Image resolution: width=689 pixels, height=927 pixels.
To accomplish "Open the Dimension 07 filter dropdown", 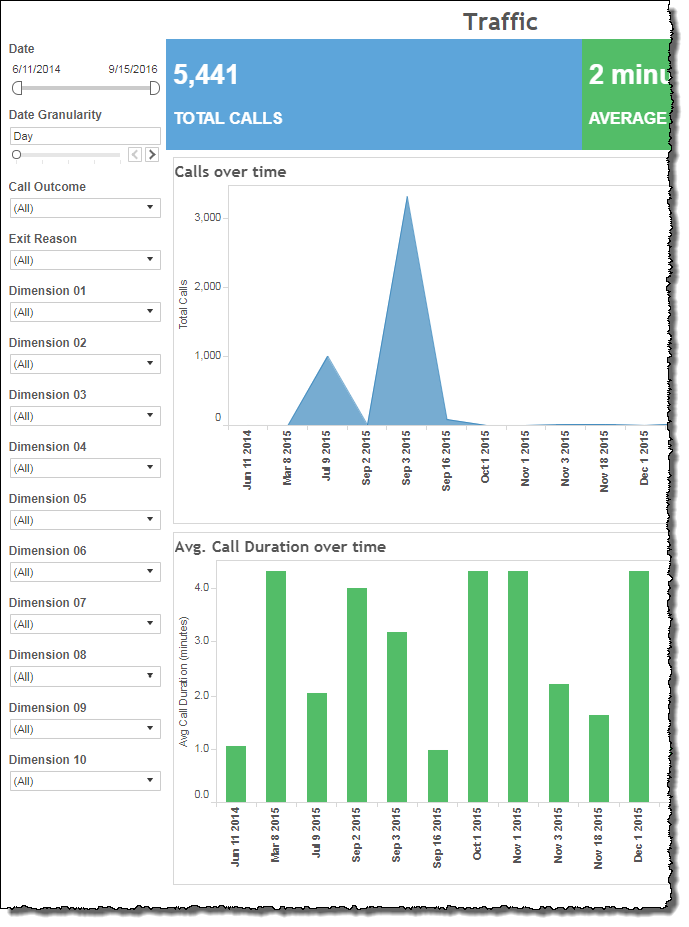I will pyautogui.click(x=85, y=624).
